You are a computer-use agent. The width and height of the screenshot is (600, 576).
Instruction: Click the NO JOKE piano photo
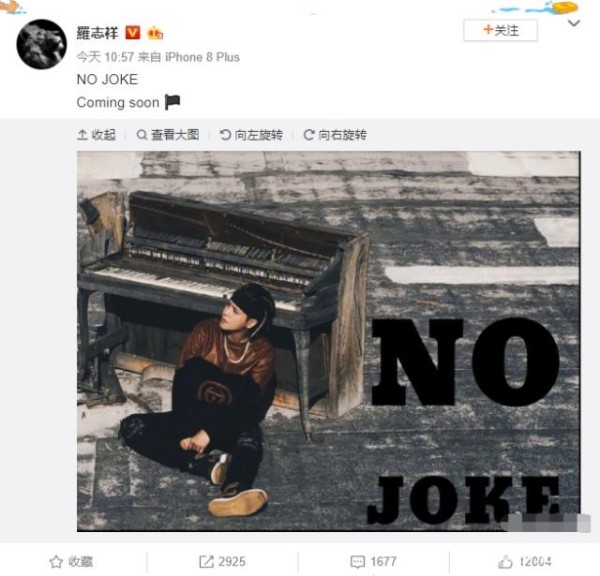pyautogui.click(x=329, y=341)
